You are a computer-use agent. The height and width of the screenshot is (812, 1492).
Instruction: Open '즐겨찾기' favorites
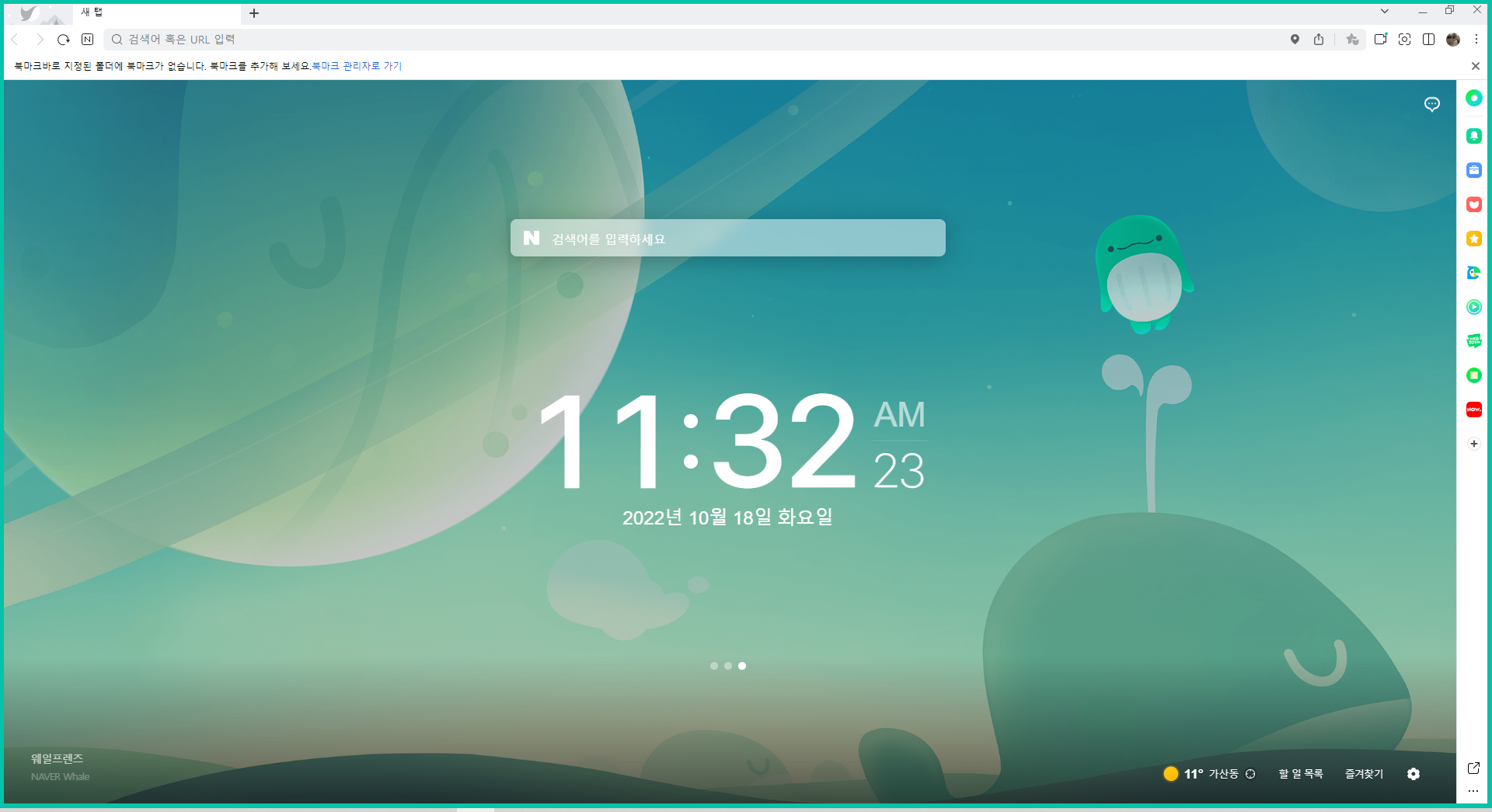1365,774
